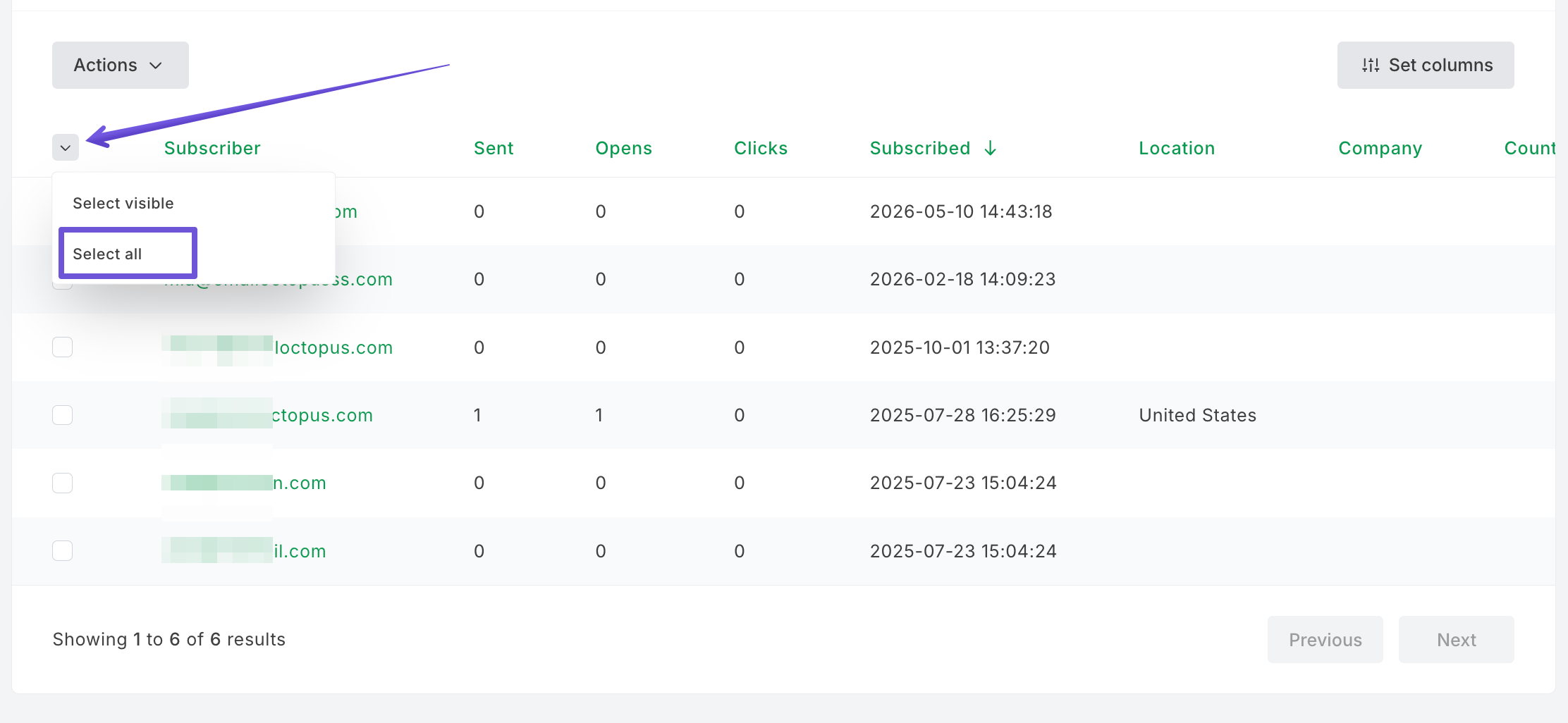Open subscriber ending in ctopus.com with 1 sent

pos(267,415)
